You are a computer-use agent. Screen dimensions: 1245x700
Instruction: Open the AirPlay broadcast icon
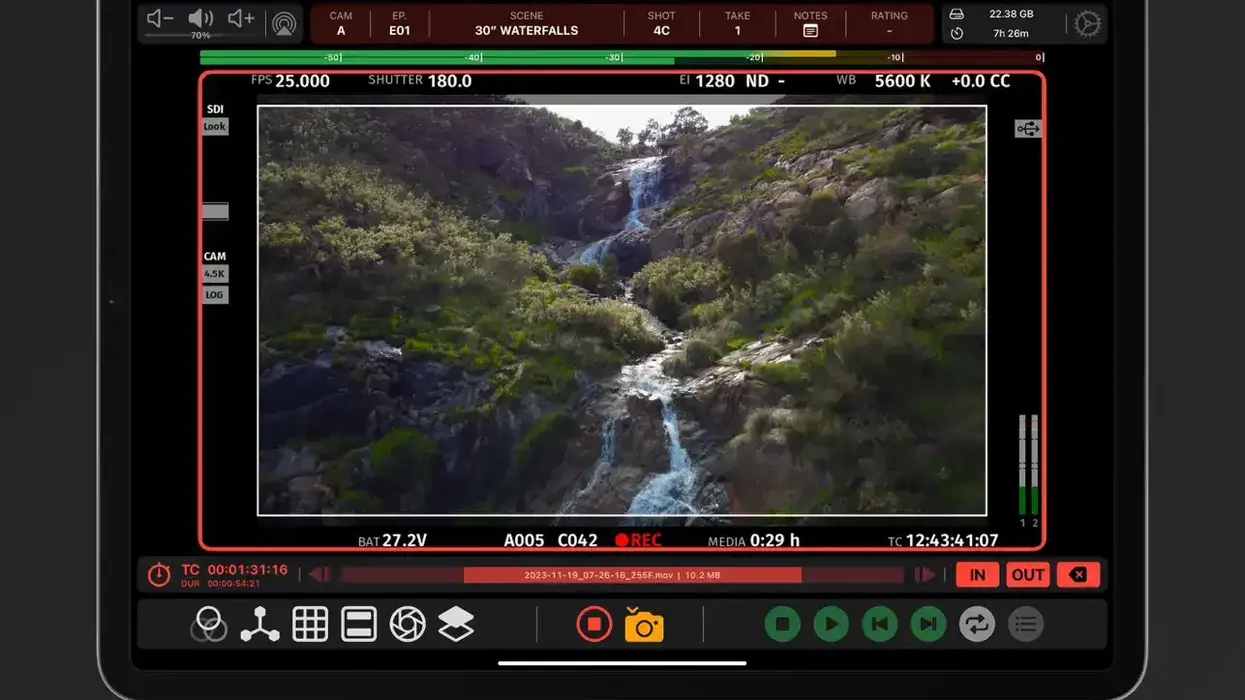284,23
